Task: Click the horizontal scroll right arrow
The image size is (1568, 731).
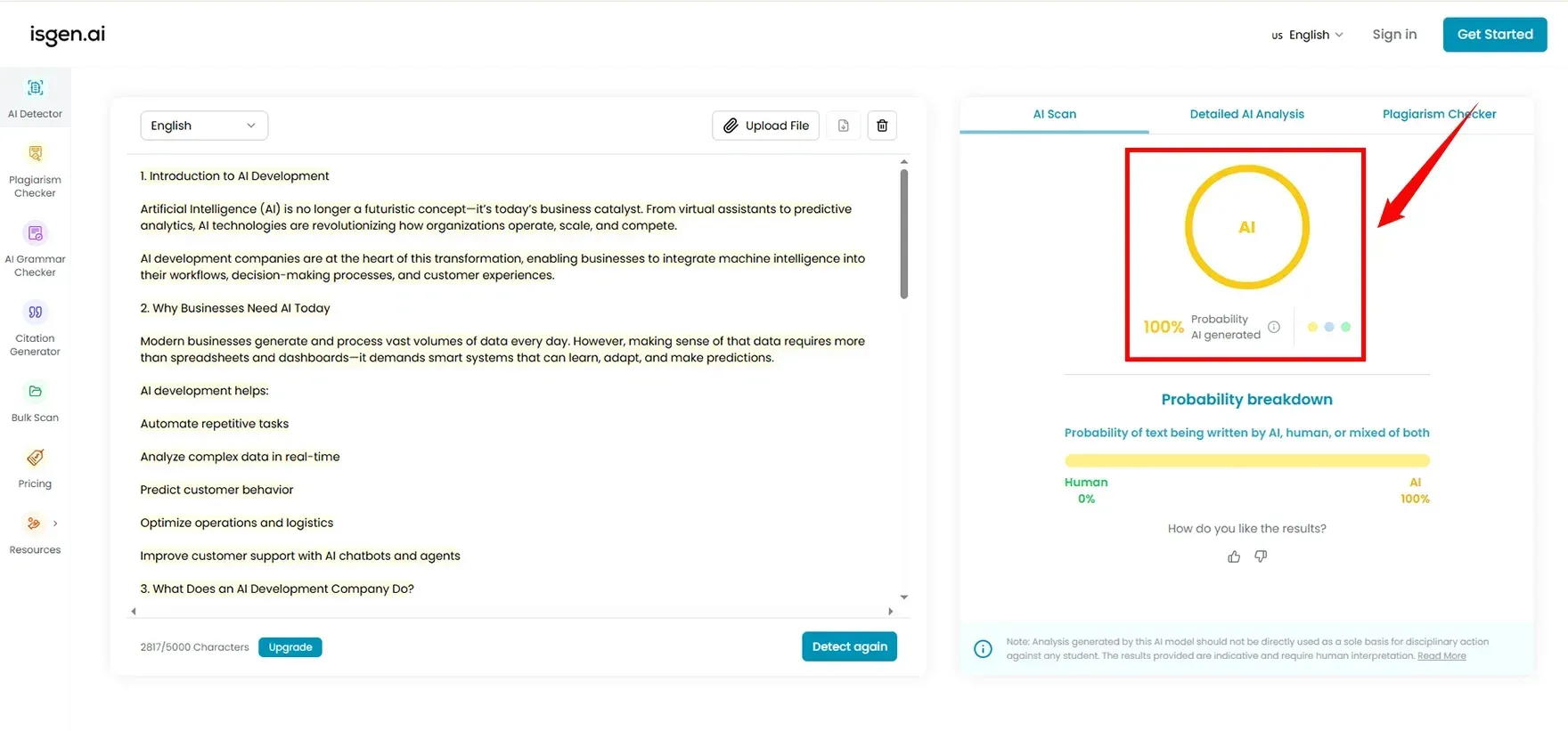Action: 890,612
